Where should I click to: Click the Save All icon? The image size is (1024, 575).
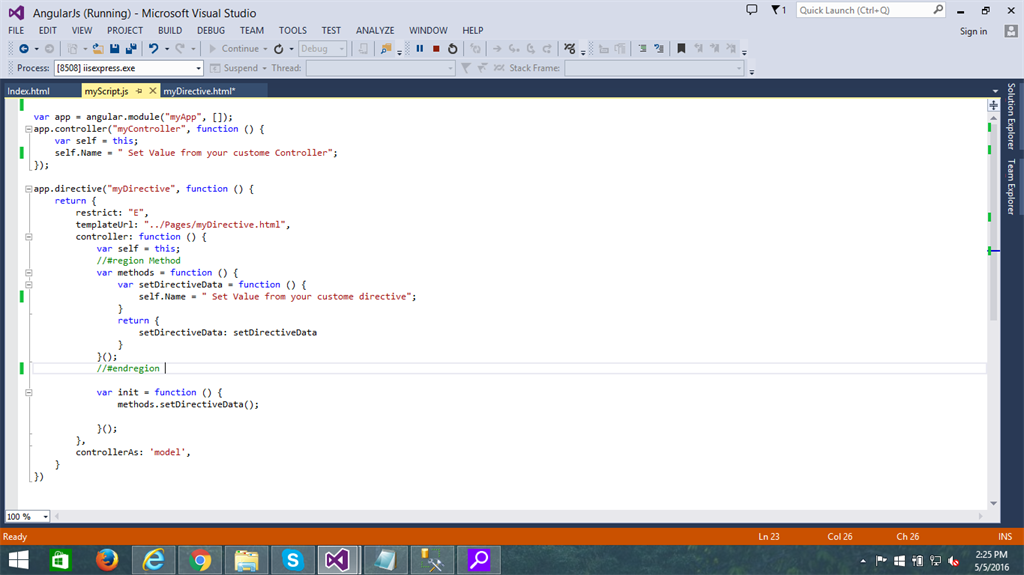131,49
